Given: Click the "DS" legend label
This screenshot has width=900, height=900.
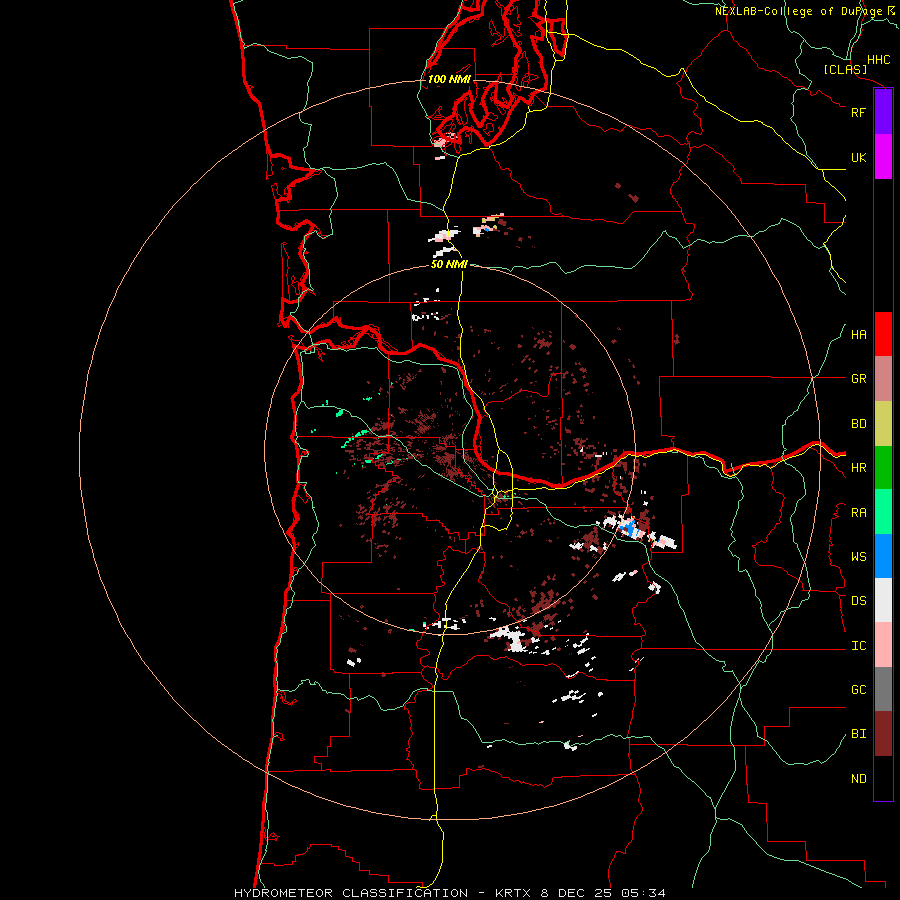Looking at the screenshot, I should click(858, 601).
